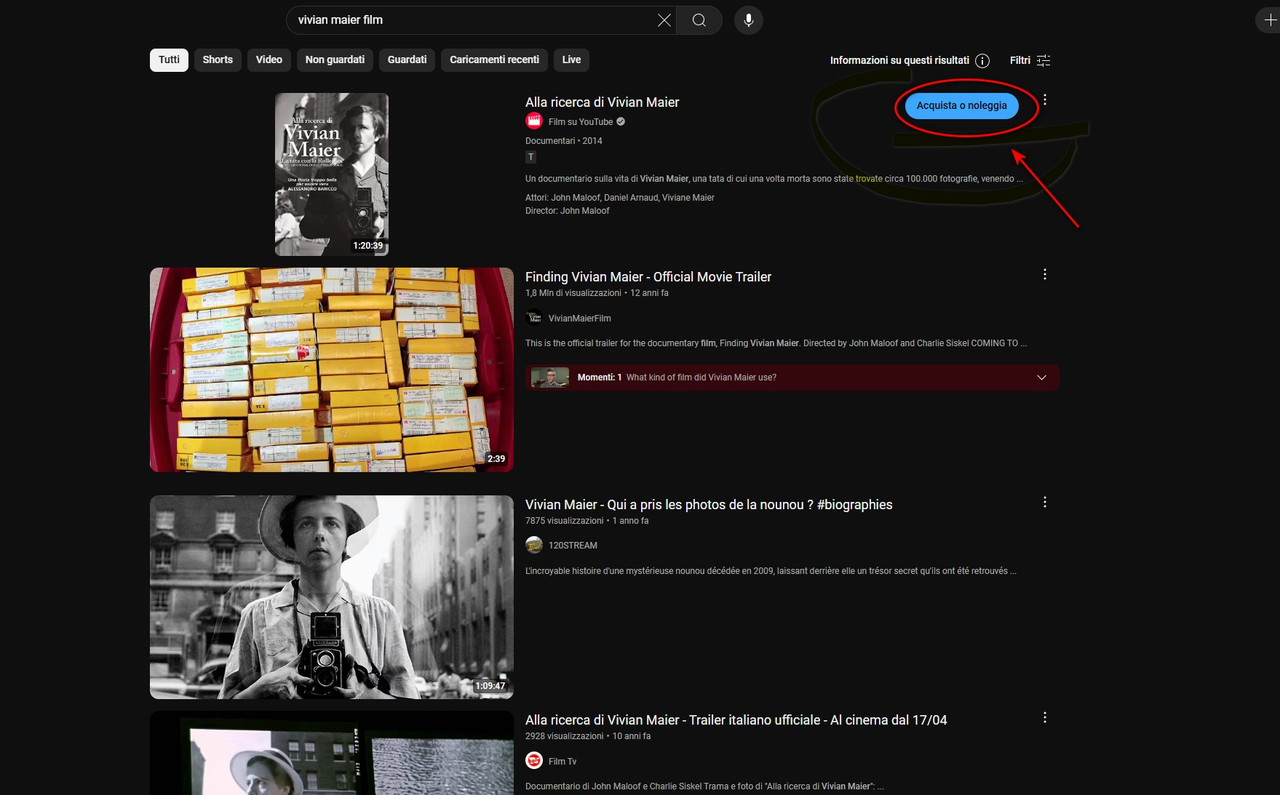
Task: Open the info icon beside 'Informazioni su questi risultati'
Action: 982,60
